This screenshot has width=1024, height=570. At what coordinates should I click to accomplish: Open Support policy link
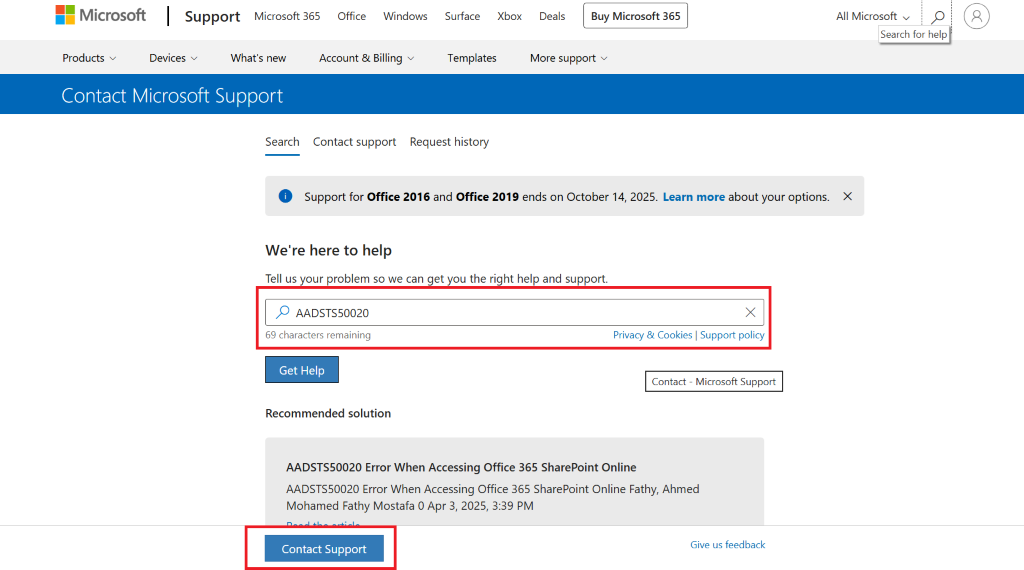(x=732, y=335)
